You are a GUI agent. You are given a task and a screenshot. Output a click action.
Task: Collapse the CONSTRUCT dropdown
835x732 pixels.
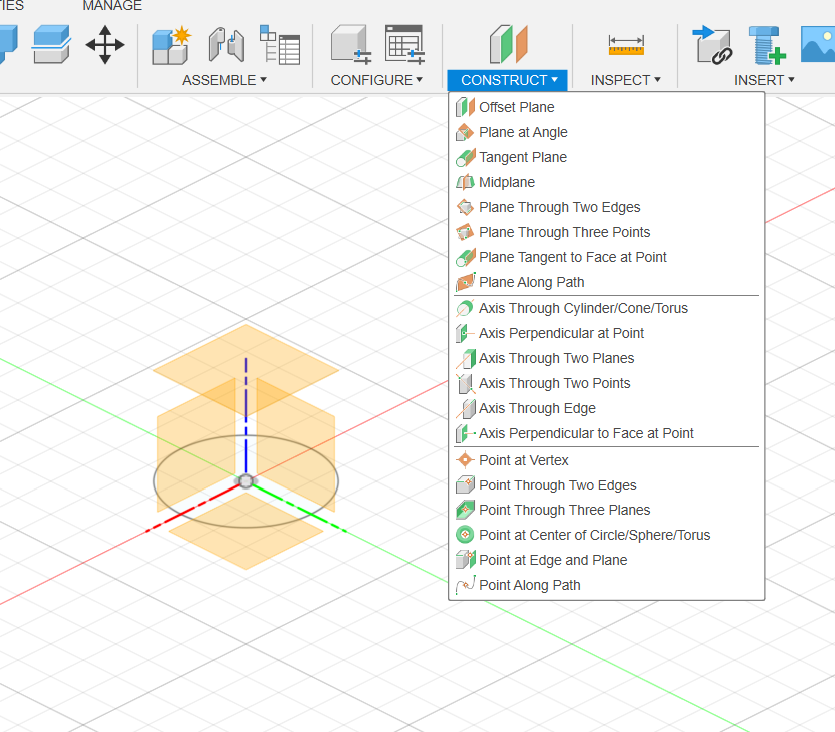click(x=507, y=80)
